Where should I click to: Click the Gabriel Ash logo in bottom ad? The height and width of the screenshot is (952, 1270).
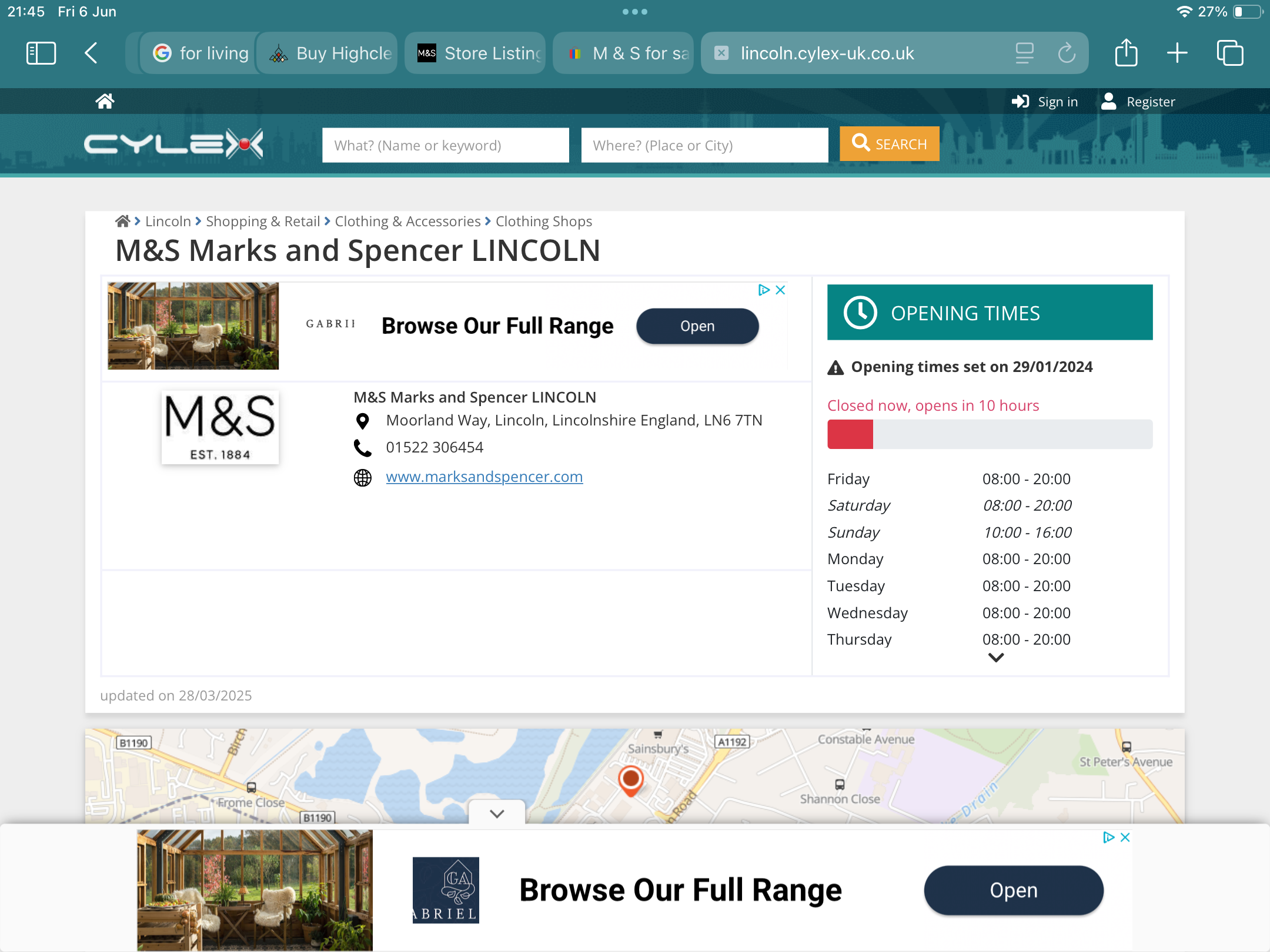(x=446, y=890)
